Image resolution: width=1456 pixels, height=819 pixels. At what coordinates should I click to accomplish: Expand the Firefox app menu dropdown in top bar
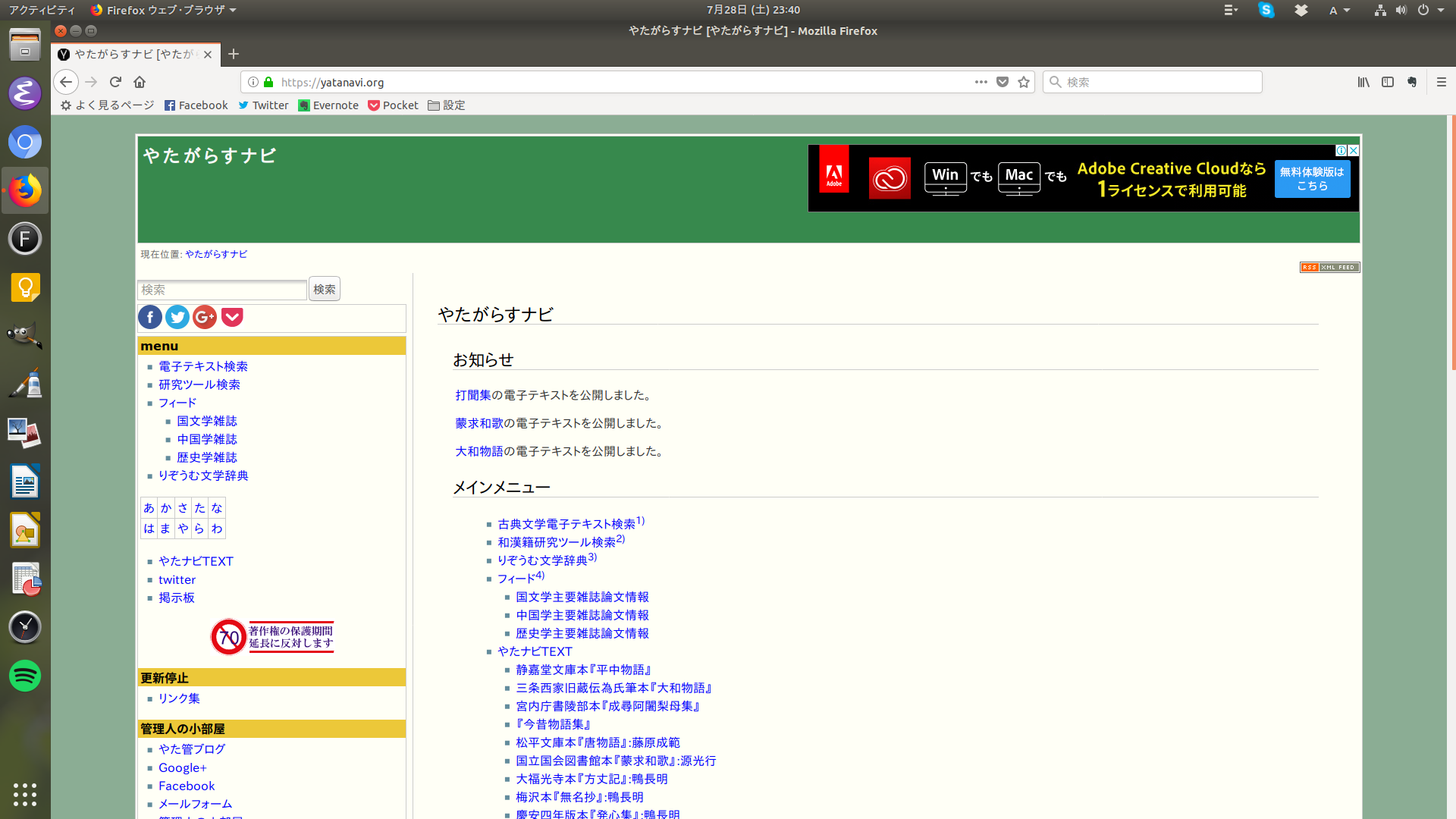[x=164, y=10]
